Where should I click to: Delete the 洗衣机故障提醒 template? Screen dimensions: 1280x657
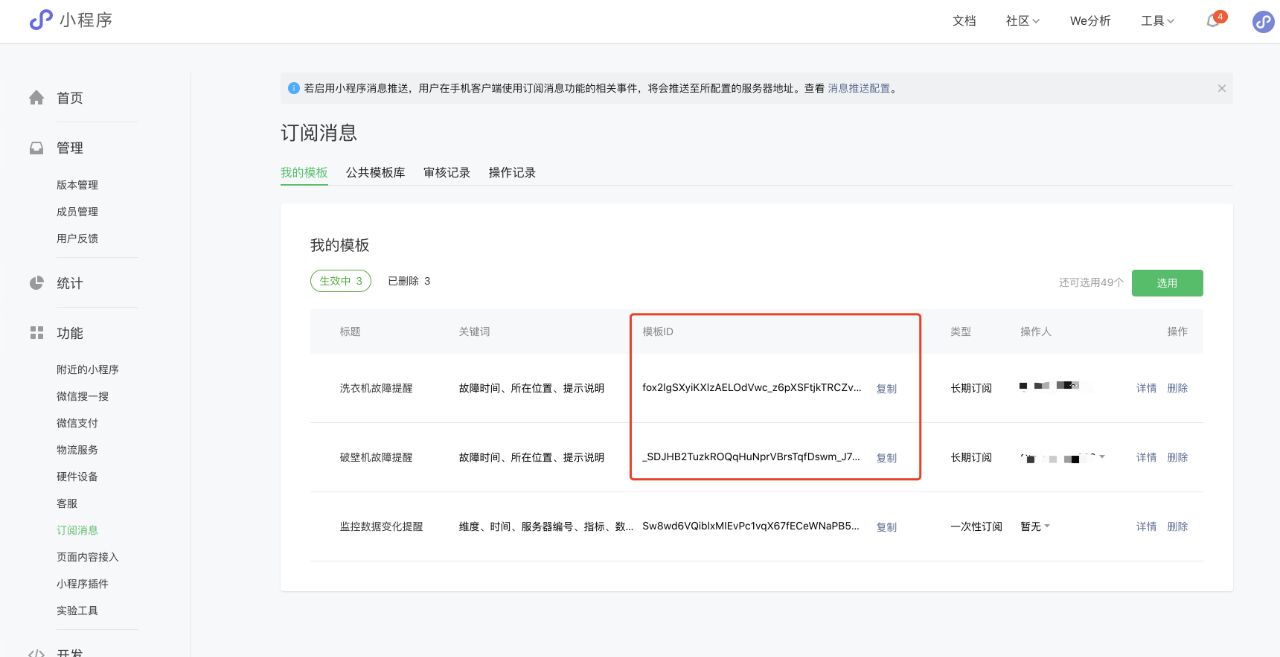1177,388
